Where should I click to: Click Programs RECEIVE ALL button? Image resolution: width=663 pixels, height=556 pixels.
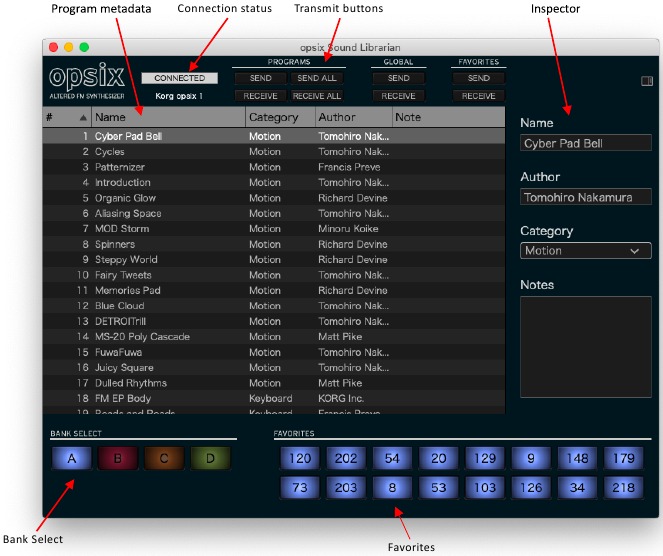(317, 96)
